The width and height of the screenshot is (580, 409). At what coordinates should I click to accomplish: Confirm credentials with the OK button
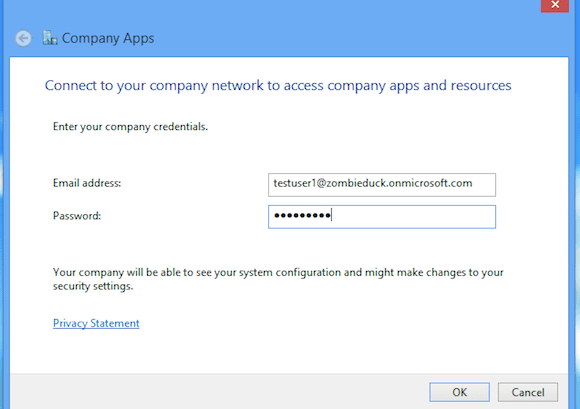(x=459, y=392)
